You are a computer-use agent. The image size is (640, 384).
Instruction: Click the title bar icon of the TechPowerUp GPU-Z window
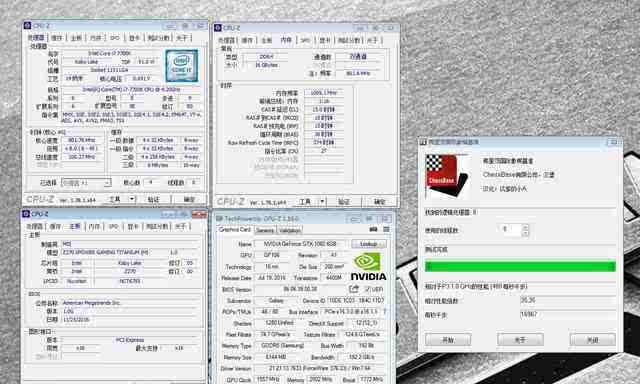point(219,219)
